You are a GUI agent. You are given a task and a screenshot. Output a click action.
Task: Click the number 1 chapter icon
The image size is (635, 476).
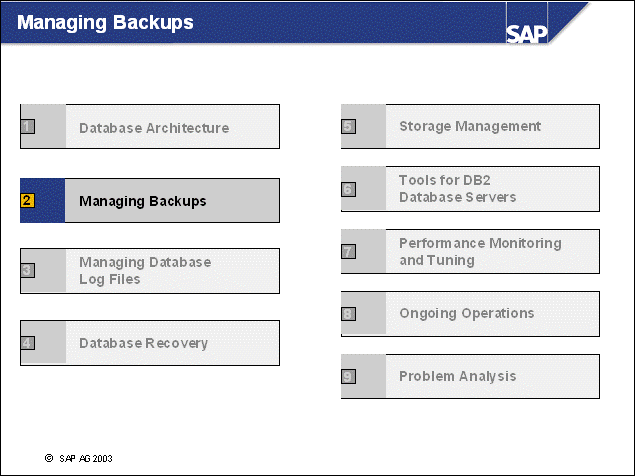point(27,127)
